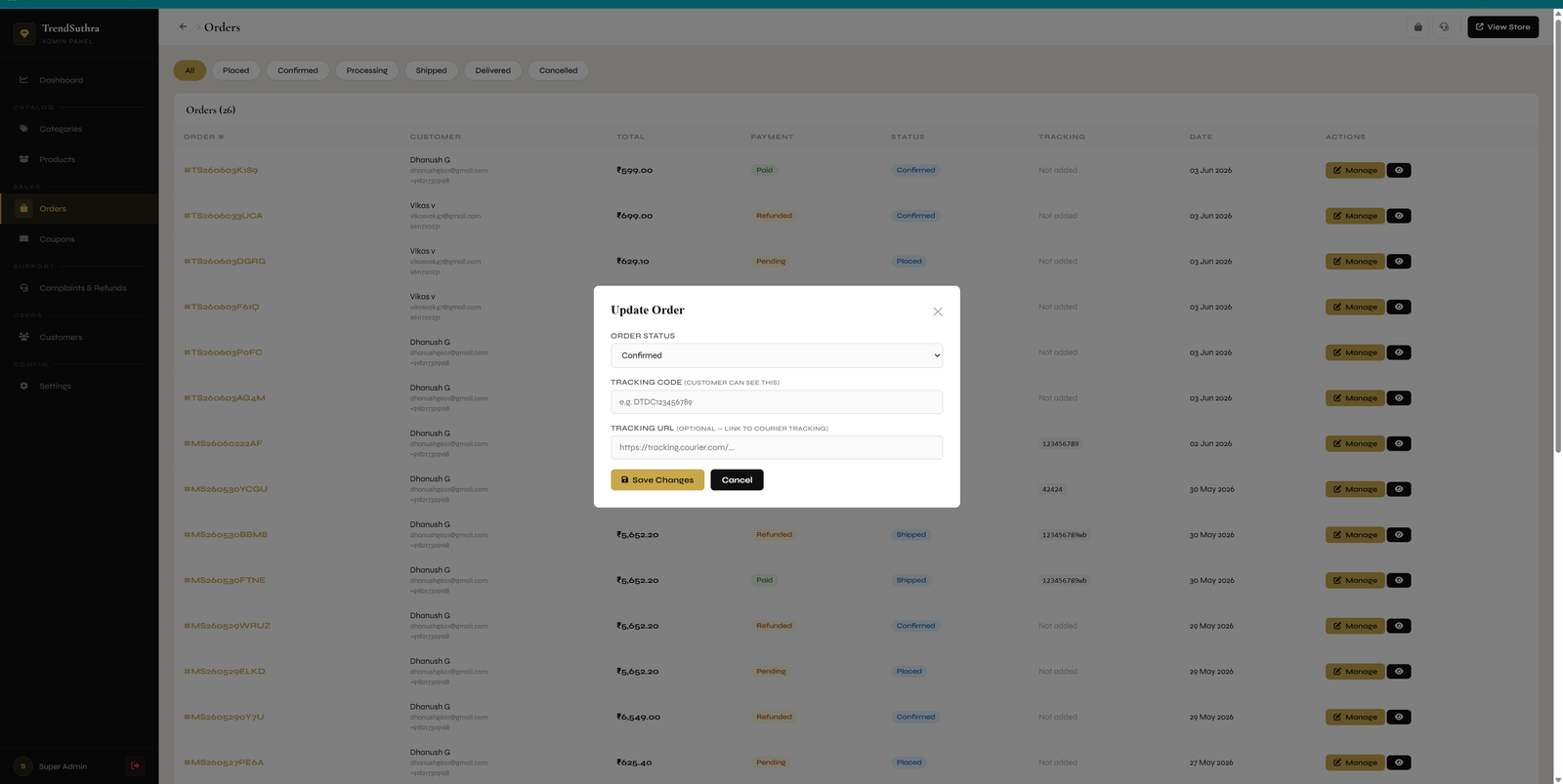
Task: Click into the Tracking URL field
Action: pos(777,447)
